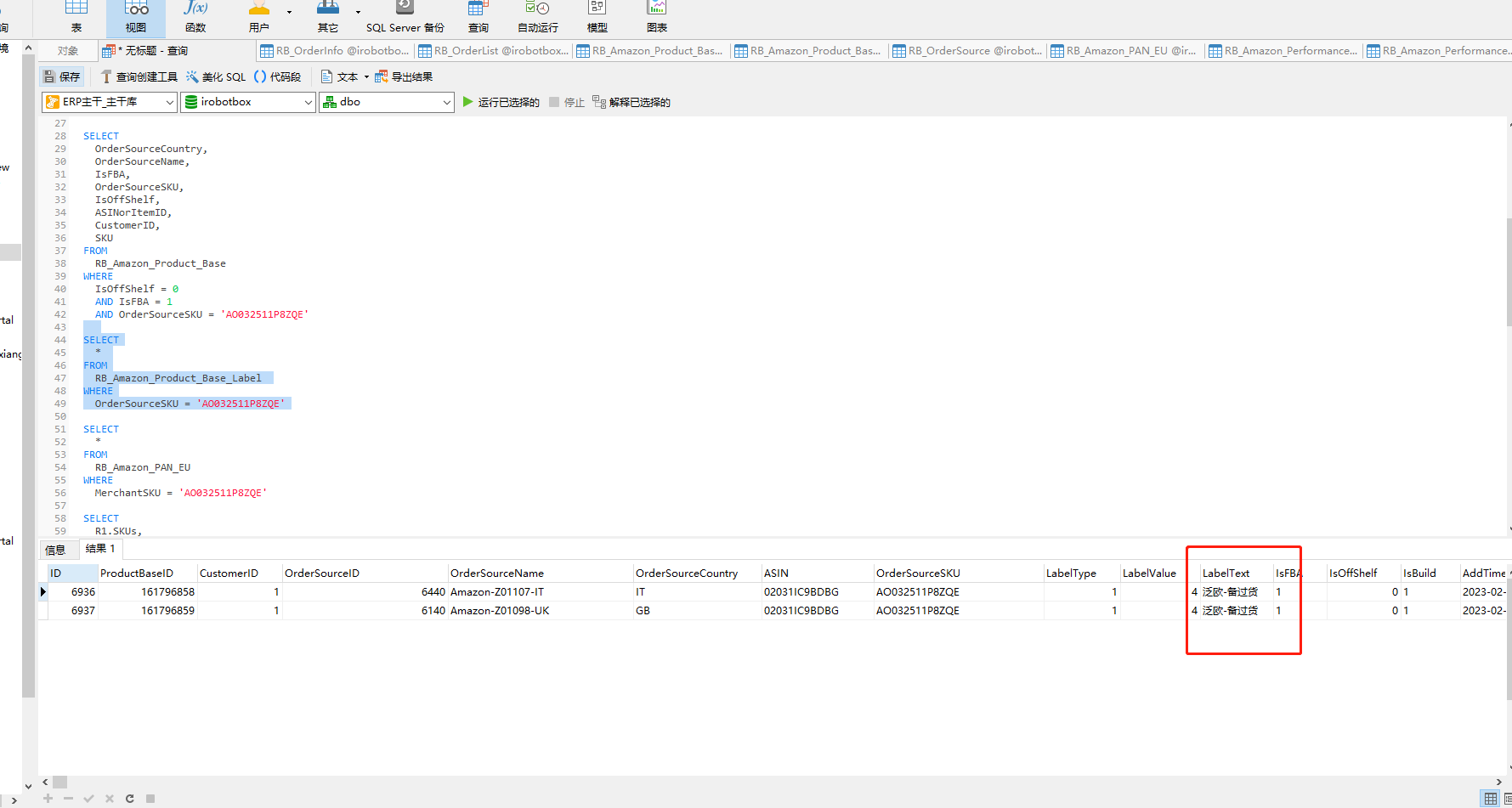
Task: Switch to the RB_Amazon_PAN_EU tab
Action: click(x=1125, y=51)
